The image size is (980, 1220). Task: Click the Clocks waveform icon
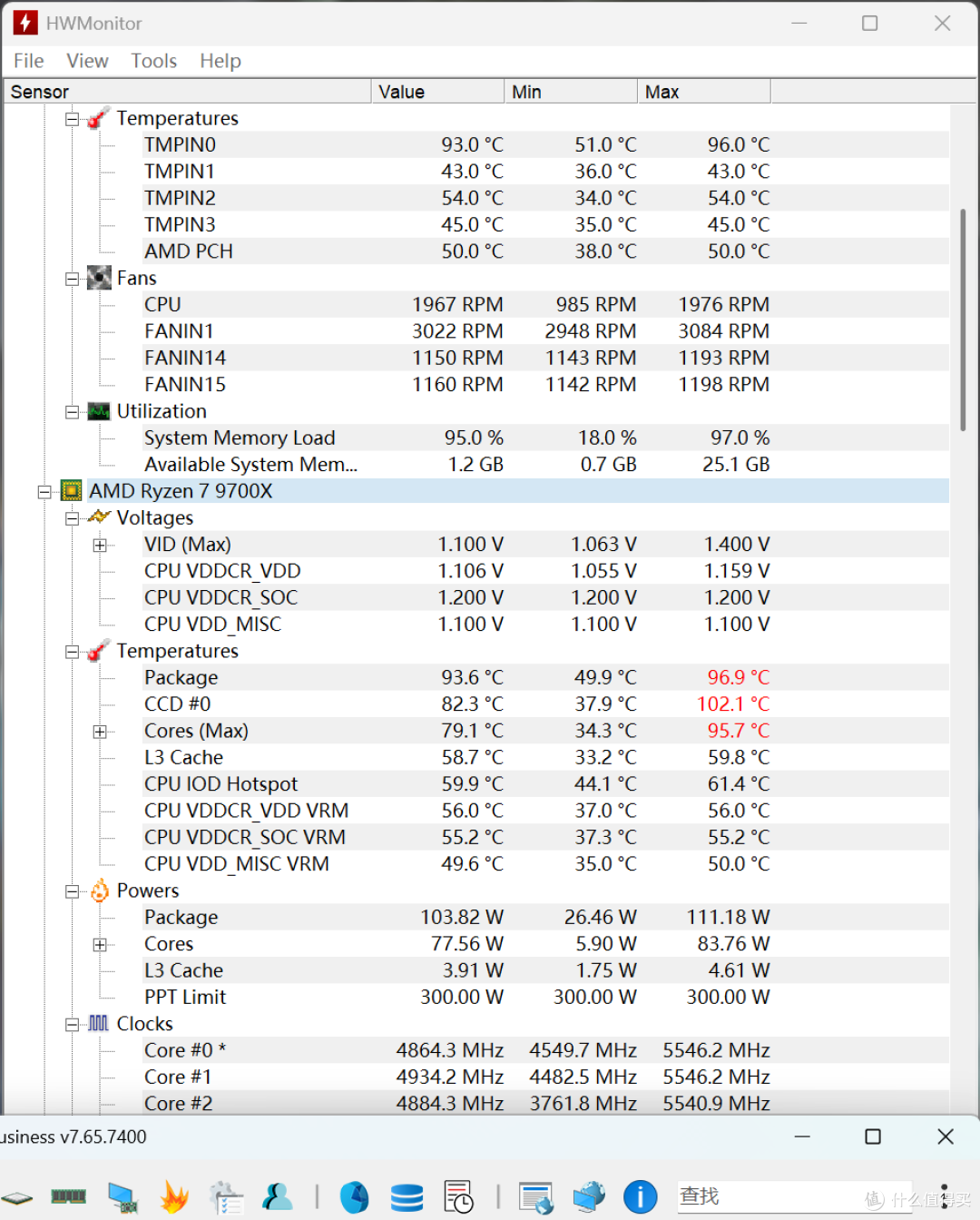99,1023
